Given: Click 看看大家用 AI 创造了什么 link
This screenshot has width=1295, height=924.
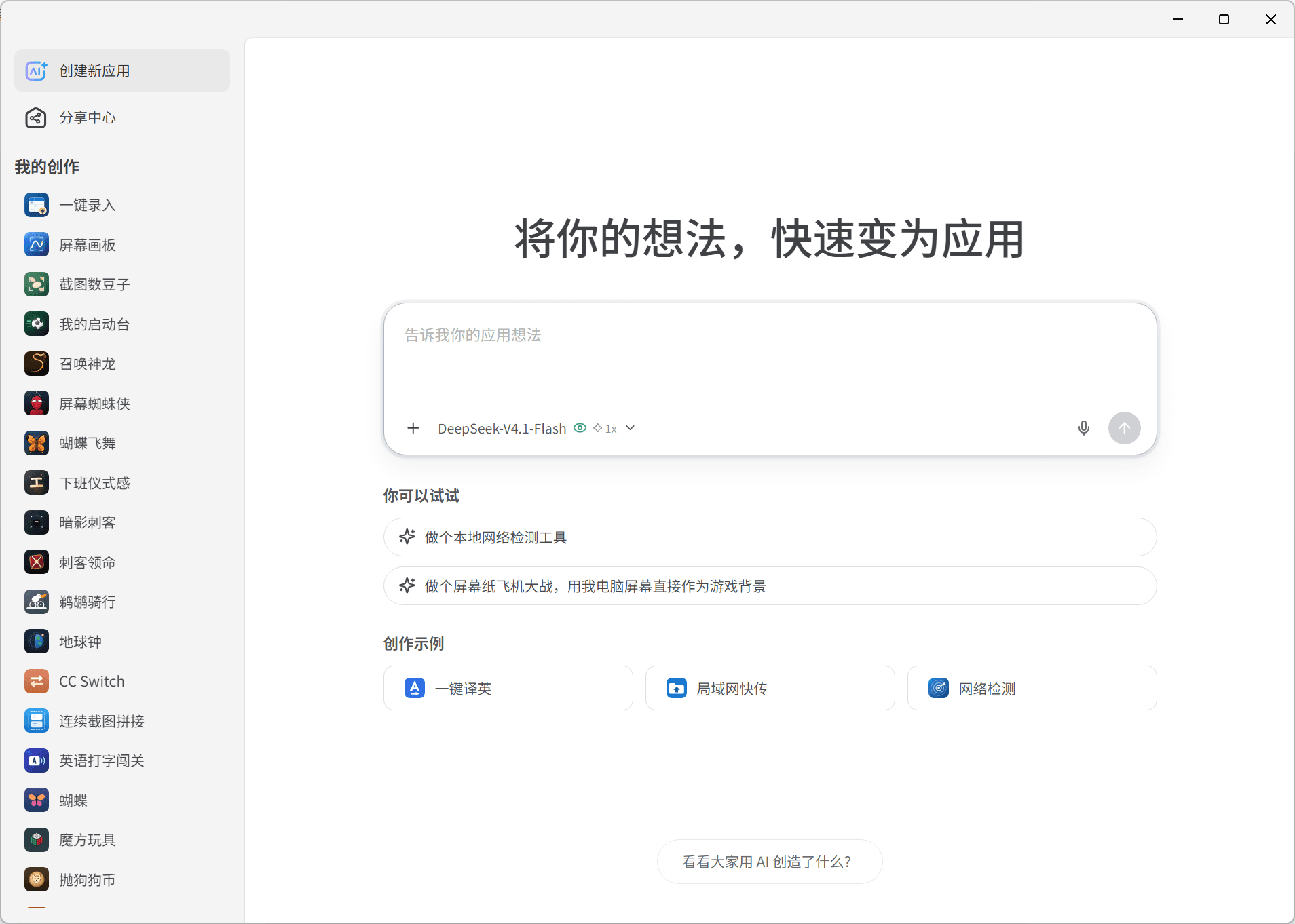Looking at the screenshot, I should [x=770, y=862].
